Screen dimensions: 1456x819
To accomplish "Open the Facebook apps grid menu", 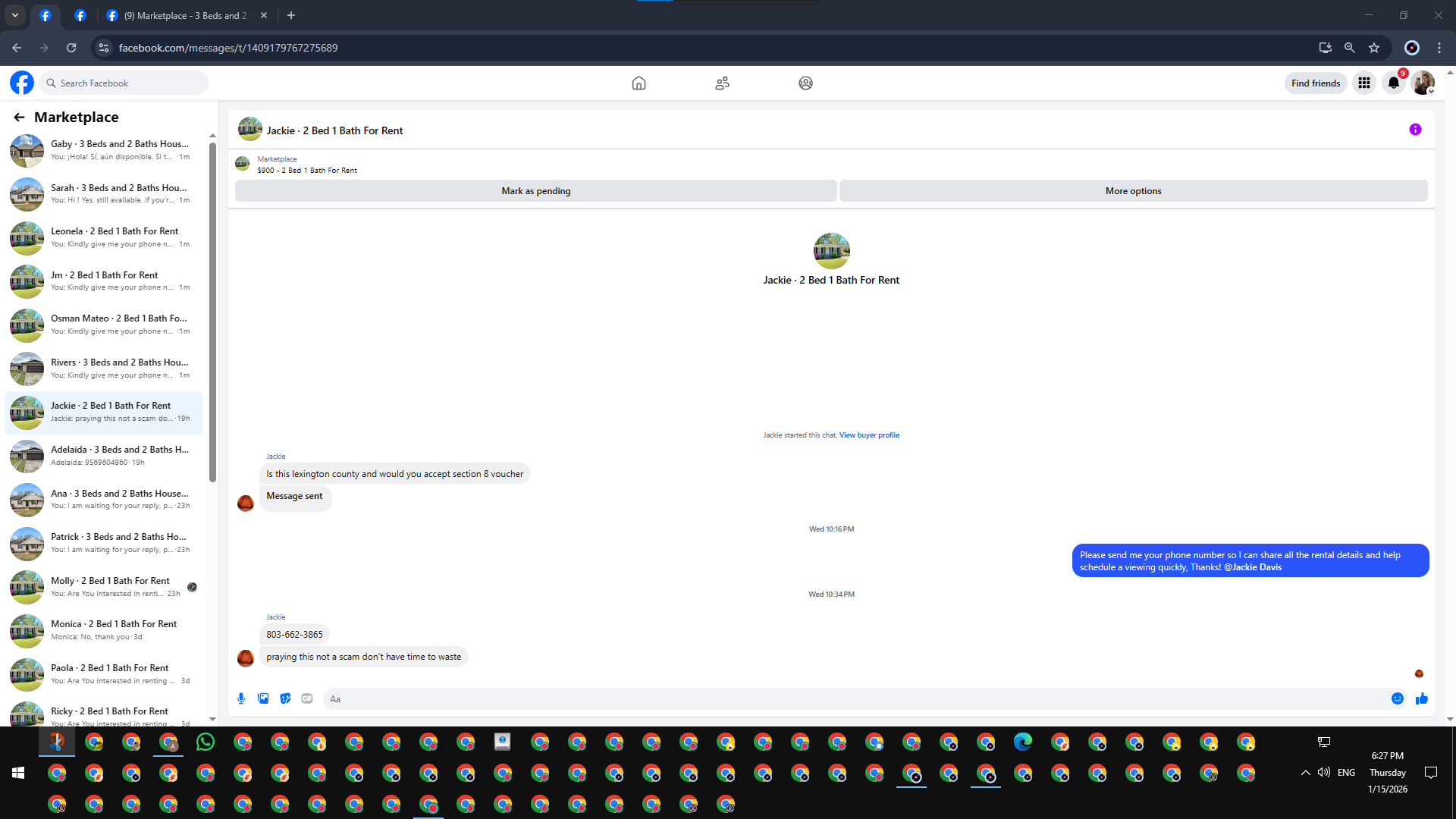I will (x=1364, y=83).
